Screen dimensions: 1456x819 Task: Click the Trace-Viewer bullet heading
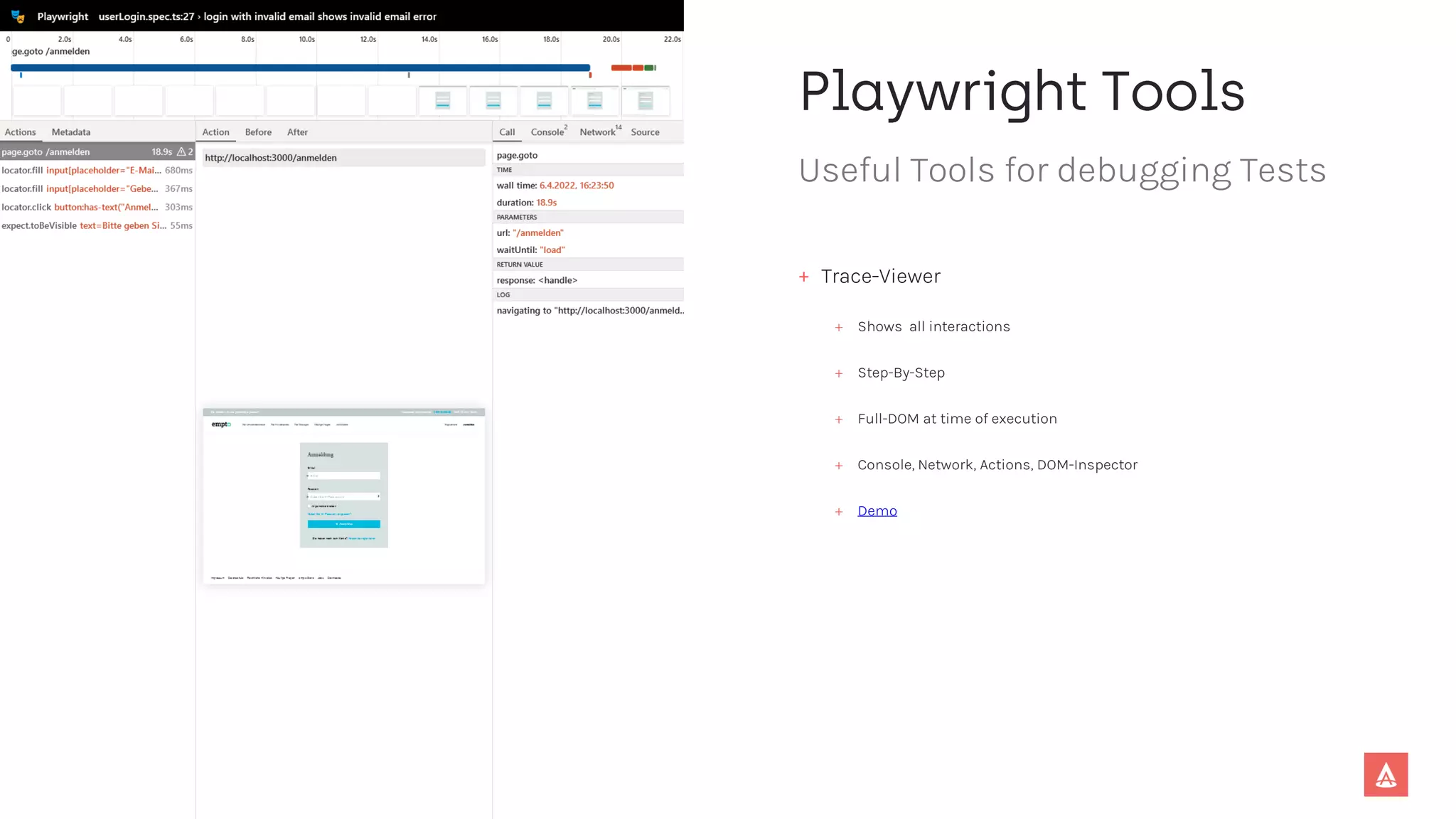pos(881,277)
